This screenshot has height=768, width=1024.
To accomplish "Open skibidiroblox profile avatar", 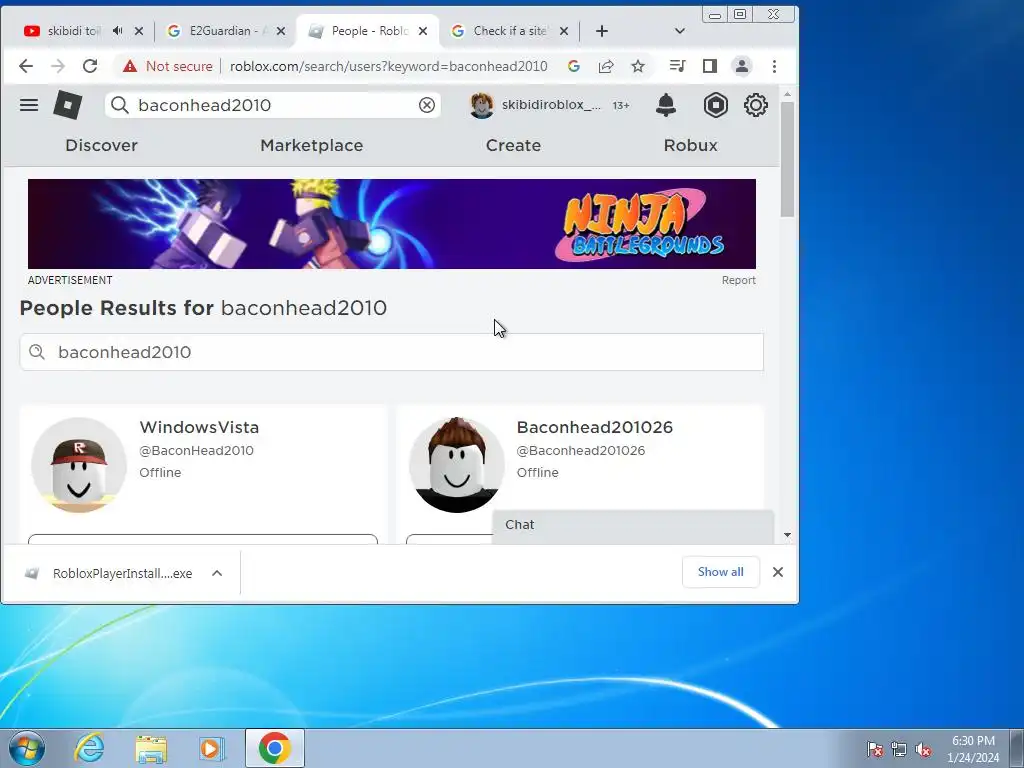I will (x=482, y=105).
